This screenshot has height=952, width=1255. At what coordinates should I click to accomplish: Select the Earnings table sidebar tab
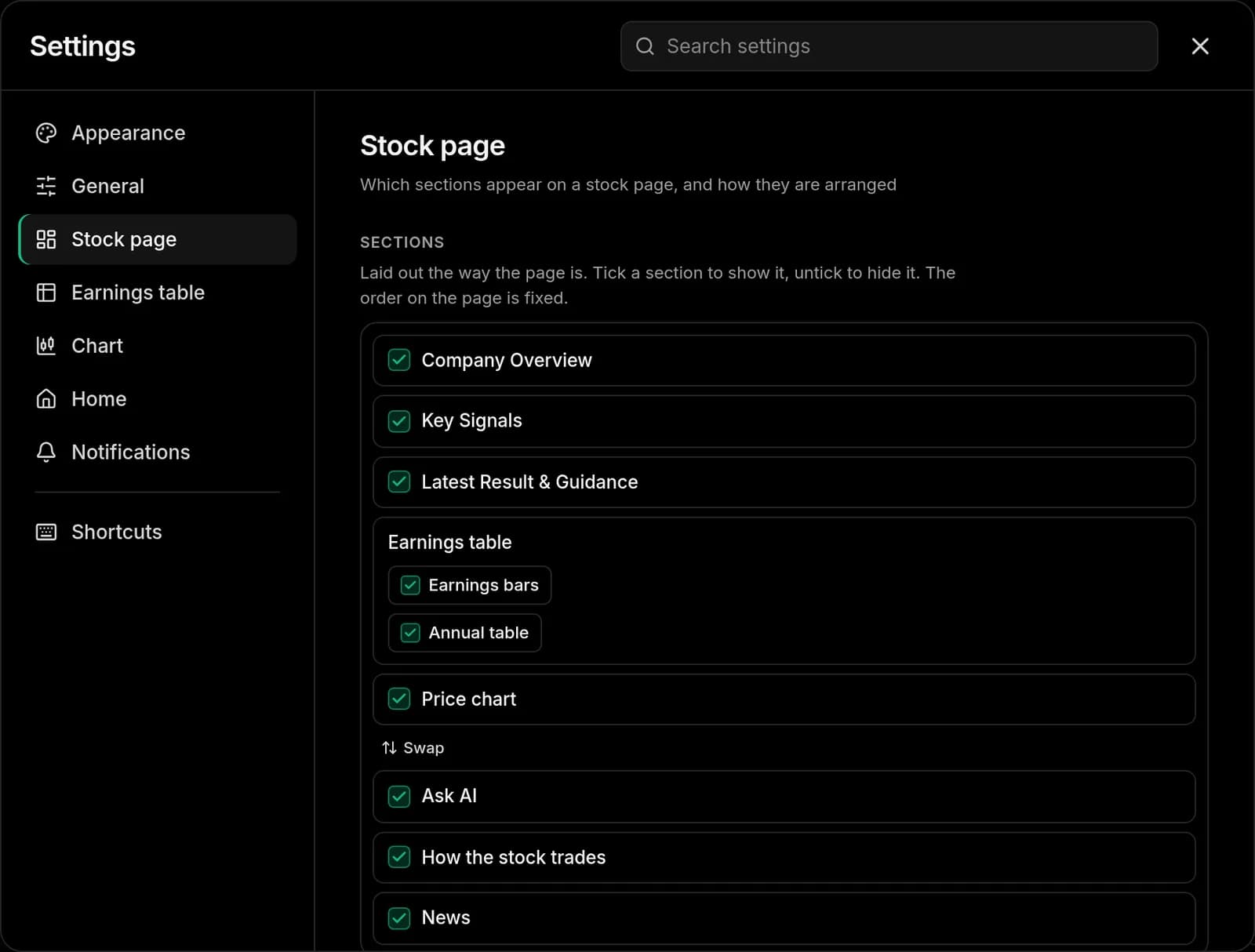point(158,293)
